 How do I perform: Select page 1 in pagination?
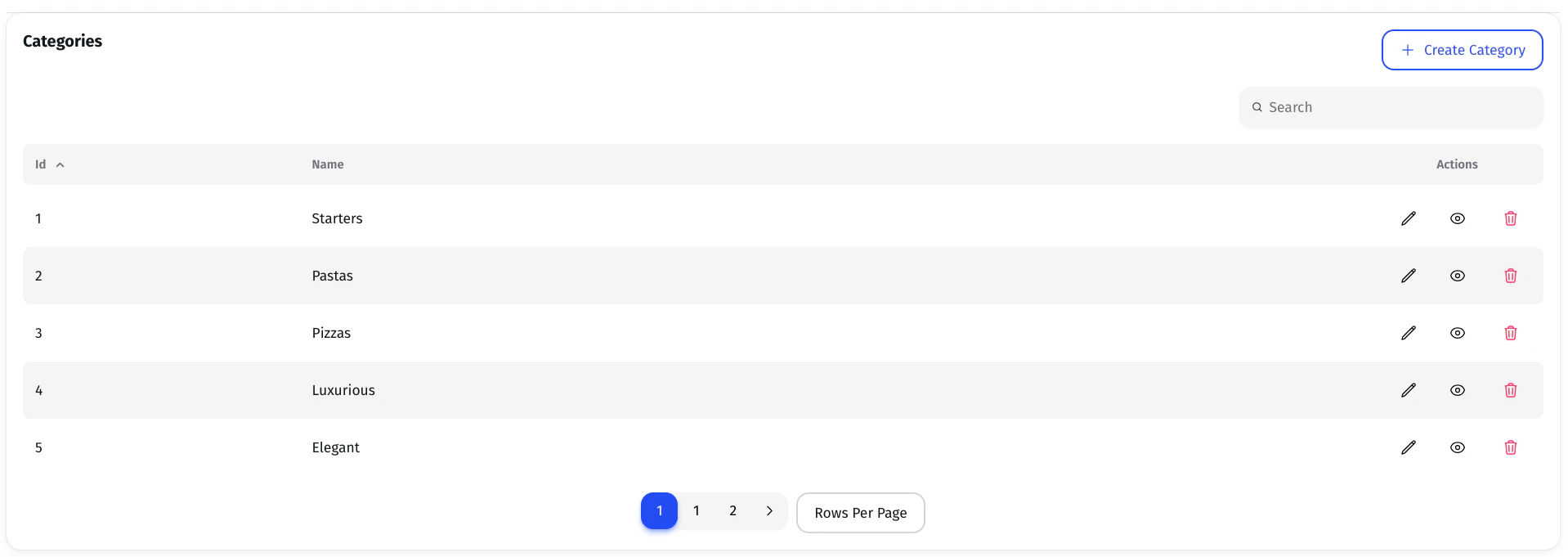tap(696, 510)
